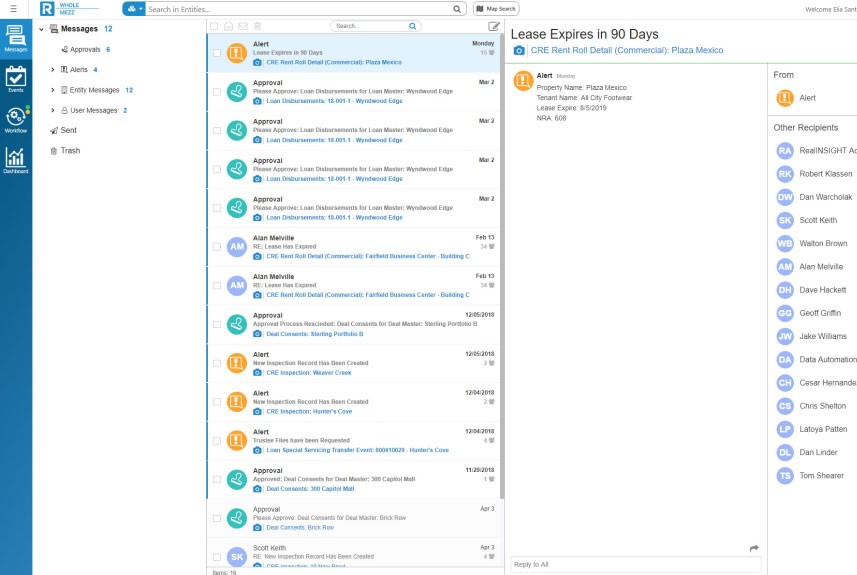Open CRE Rent Roll Detail Plaza Mexico heading link
Viewport: 857px width, 575px height.
[x=627, y=50]
